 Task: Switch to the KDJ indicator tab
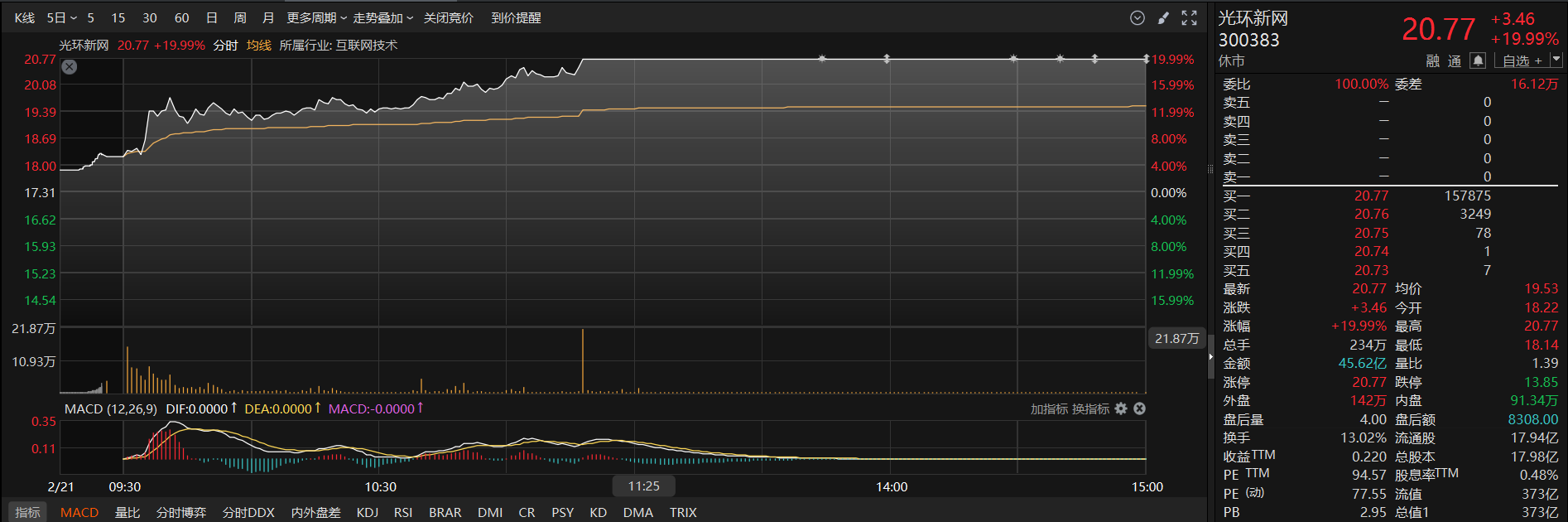coord(368,512)
